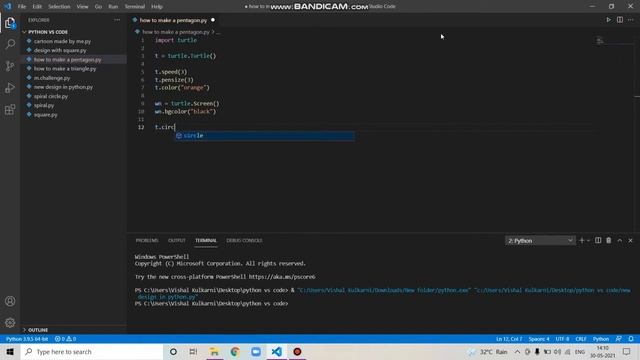Change Python language mode in status bar

pyautogui.click(x=601, y=339)
